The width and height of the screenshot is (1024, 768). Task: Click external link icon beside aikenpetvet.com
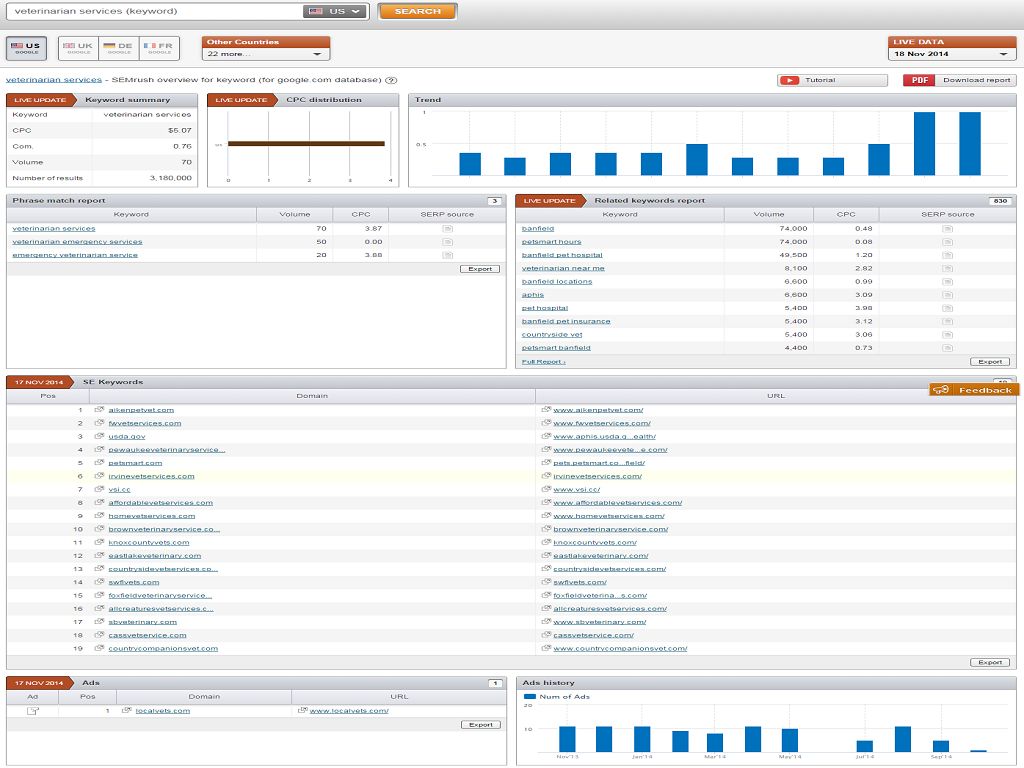click(99, 410)
